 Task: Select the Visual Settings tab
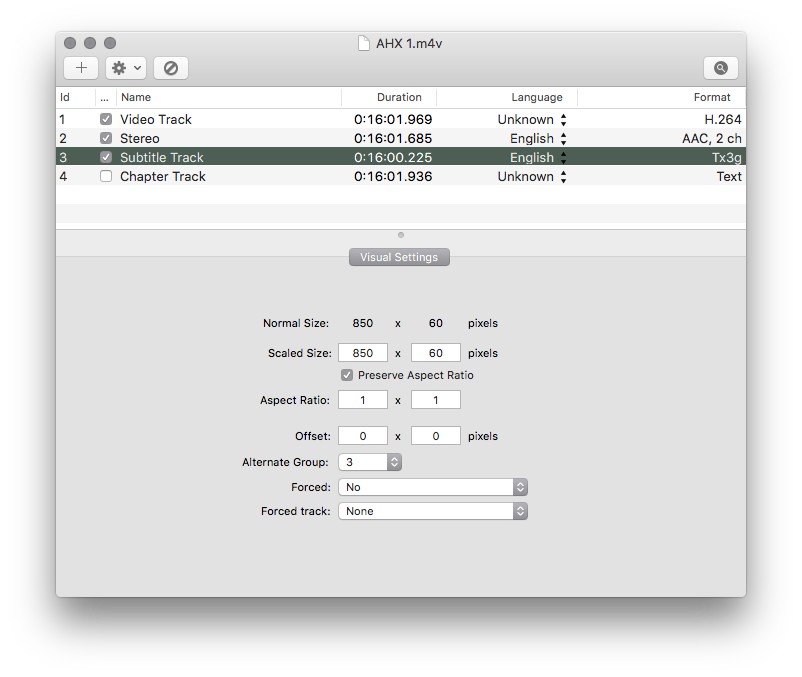click(x=399, y=257)
